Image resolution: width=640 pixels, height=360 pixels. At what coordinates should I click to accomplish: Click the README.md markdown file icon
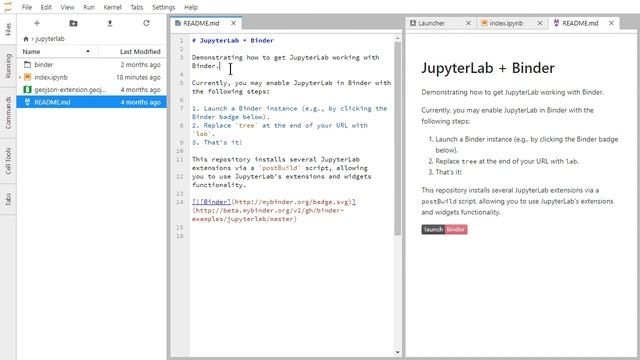[27, 102]
